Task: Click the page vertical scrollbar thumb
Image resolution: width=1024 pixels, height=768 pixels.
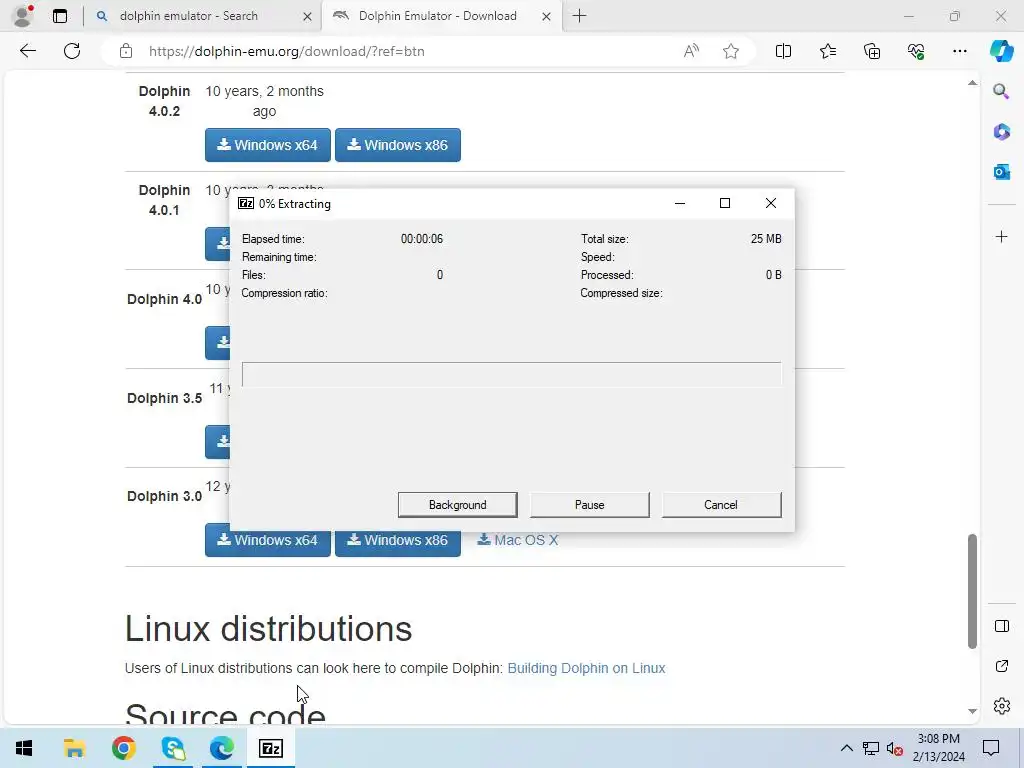Action: click(972, 591)
